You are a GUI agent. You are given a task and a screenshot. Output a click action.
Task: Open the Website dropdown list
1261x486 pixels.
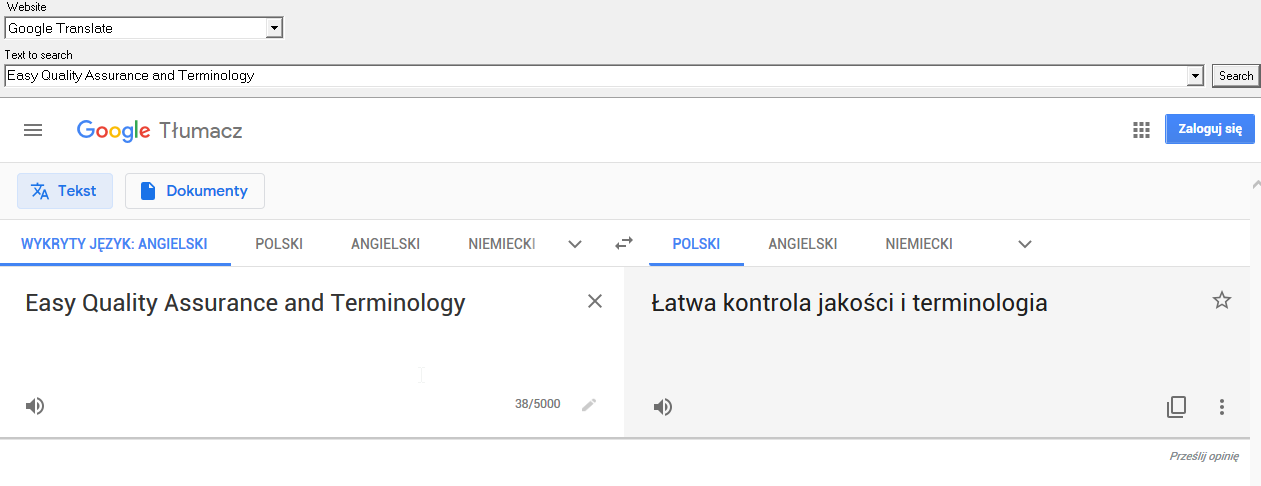click(x=274, y=28)
